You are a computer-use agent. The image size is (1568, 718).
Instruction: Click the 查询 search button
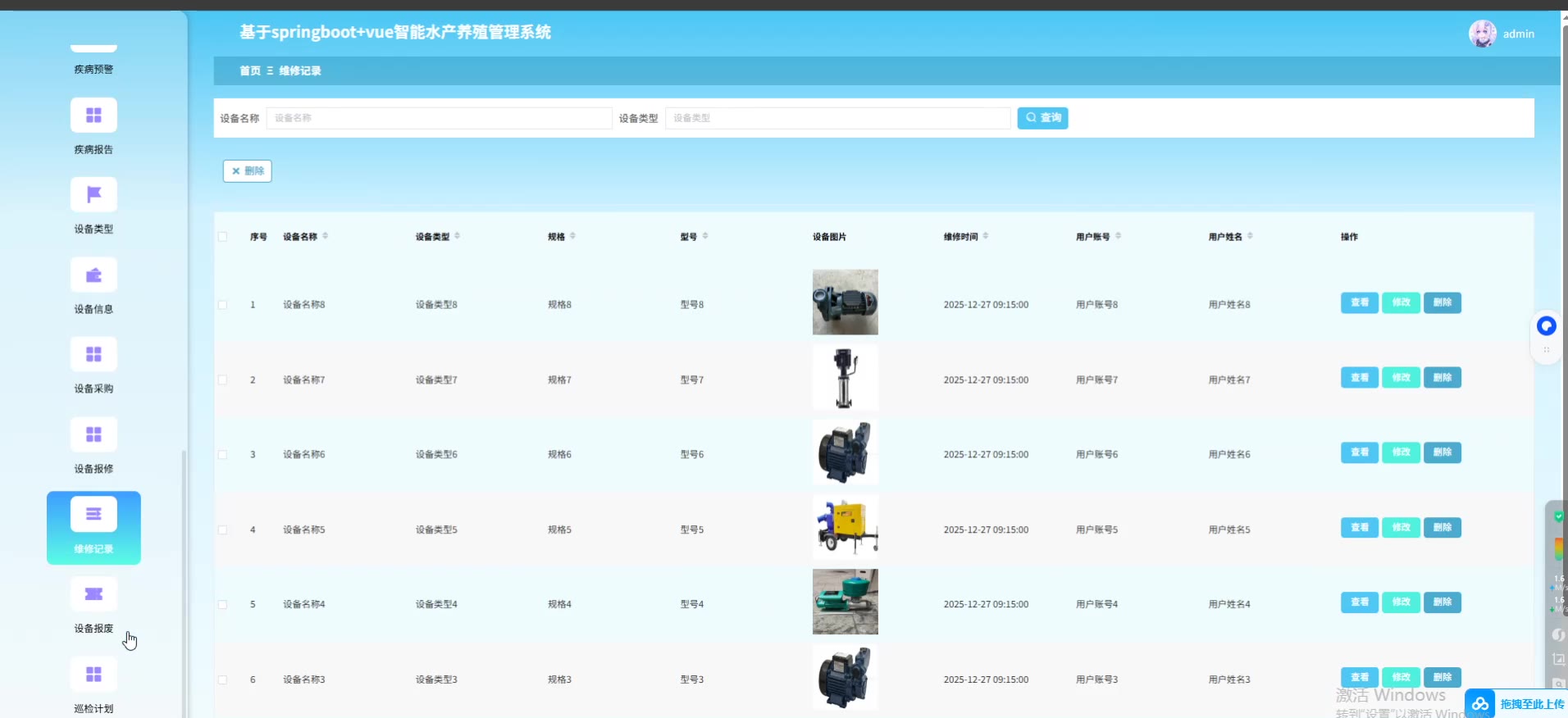coord(1042,118)
